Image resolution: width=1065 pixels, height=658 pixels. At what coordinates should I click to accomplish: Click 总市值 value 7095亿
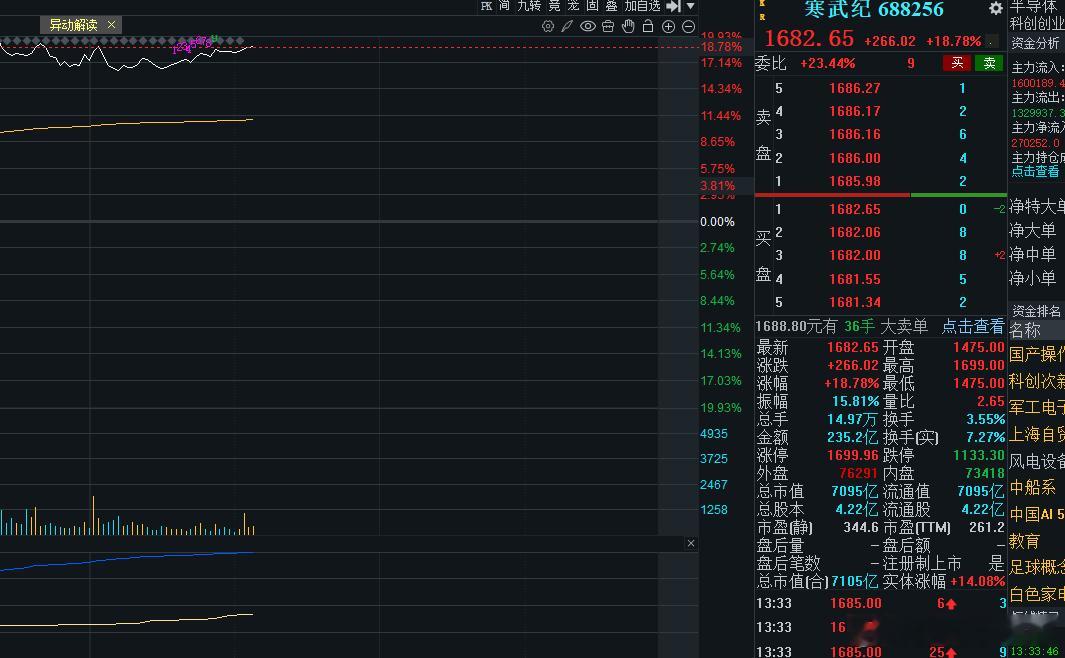pos(854,491)
